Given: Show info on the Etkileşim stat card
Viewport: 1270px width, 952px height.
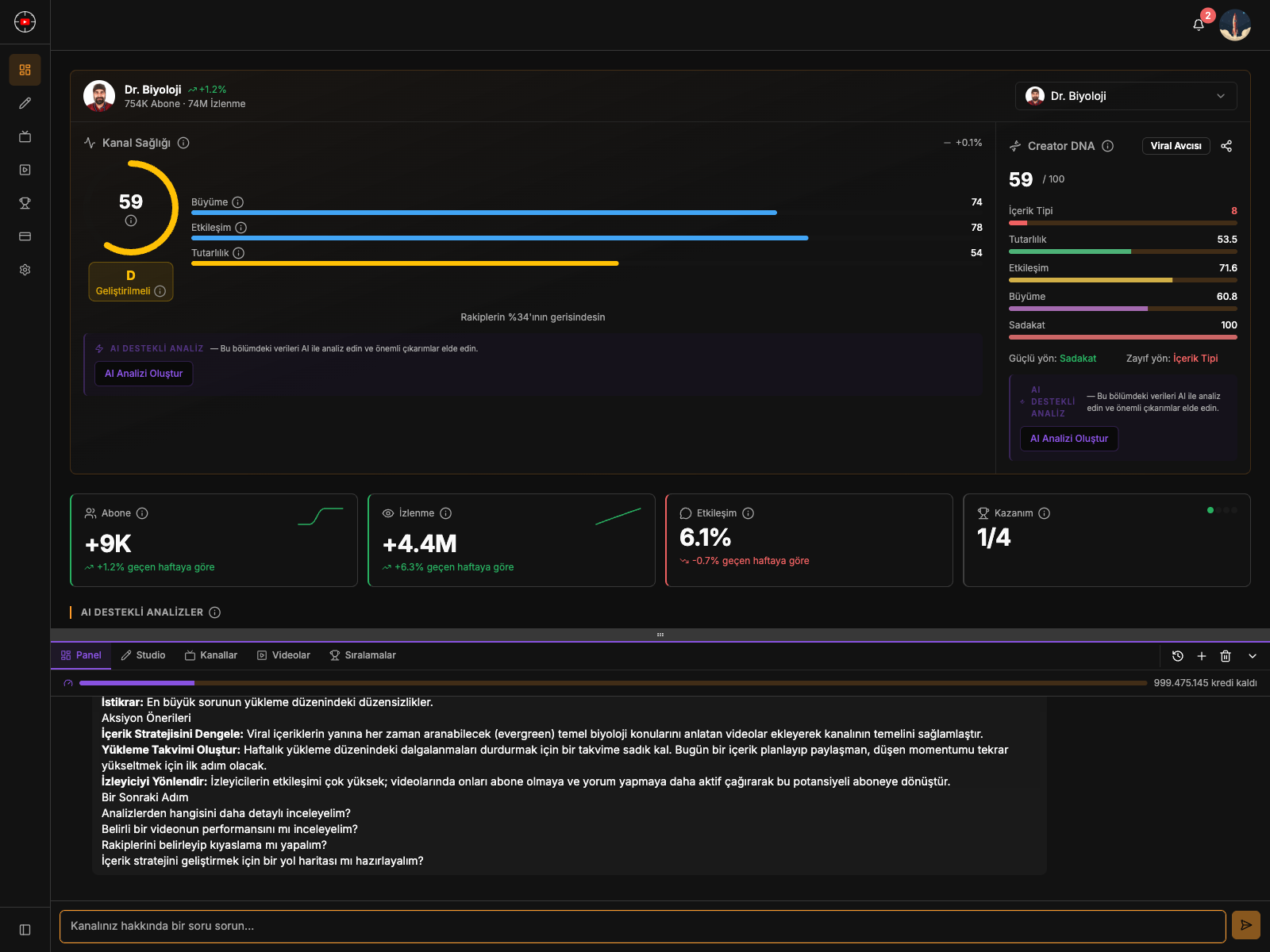Looking at the screenshot, I should (748, 513).
